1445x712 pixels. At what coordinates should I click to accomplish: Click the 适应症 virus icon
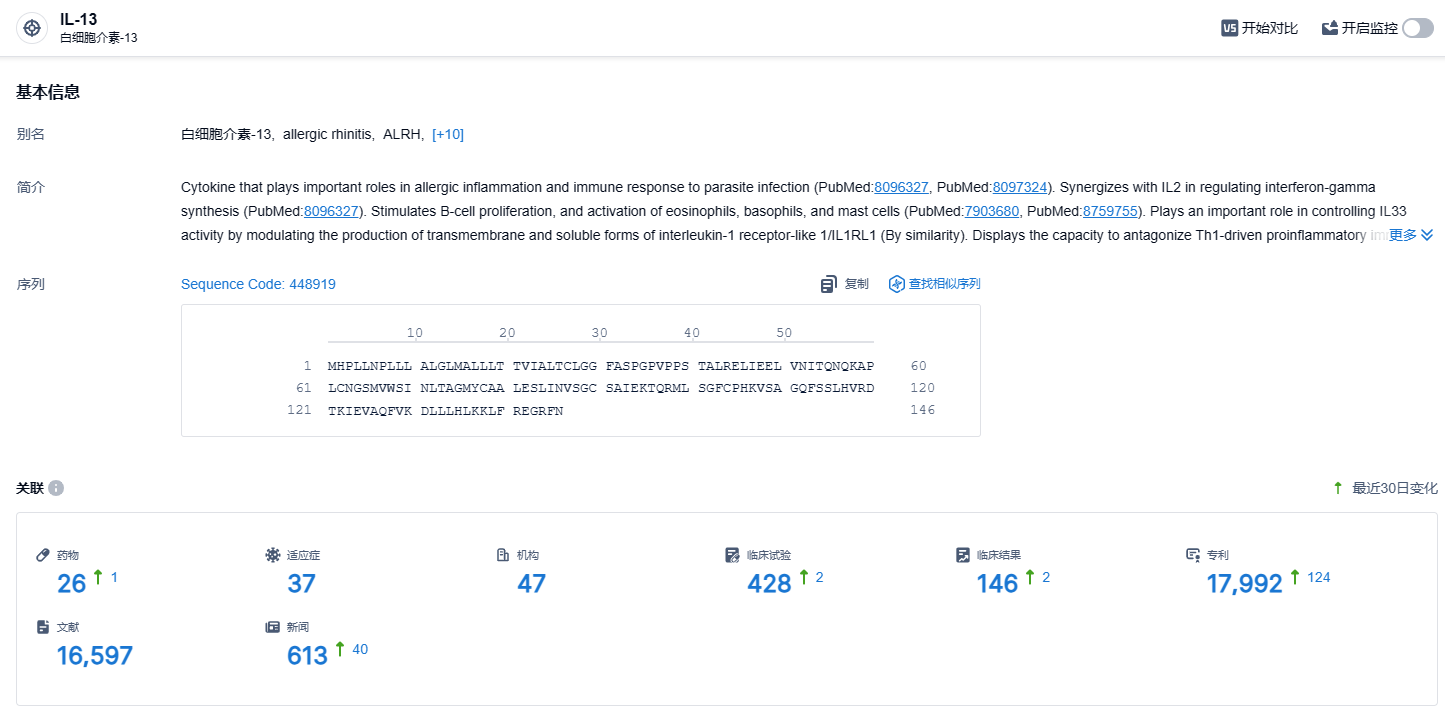point(272,555)
